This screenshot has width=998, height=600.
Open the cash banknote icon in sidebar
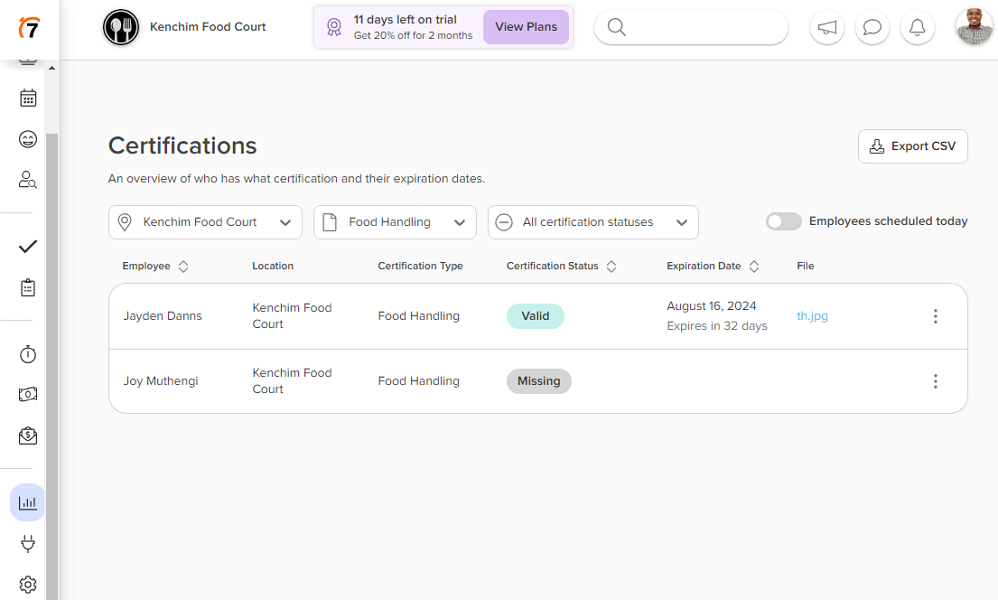pyautogui.click(x=28, y=394)
